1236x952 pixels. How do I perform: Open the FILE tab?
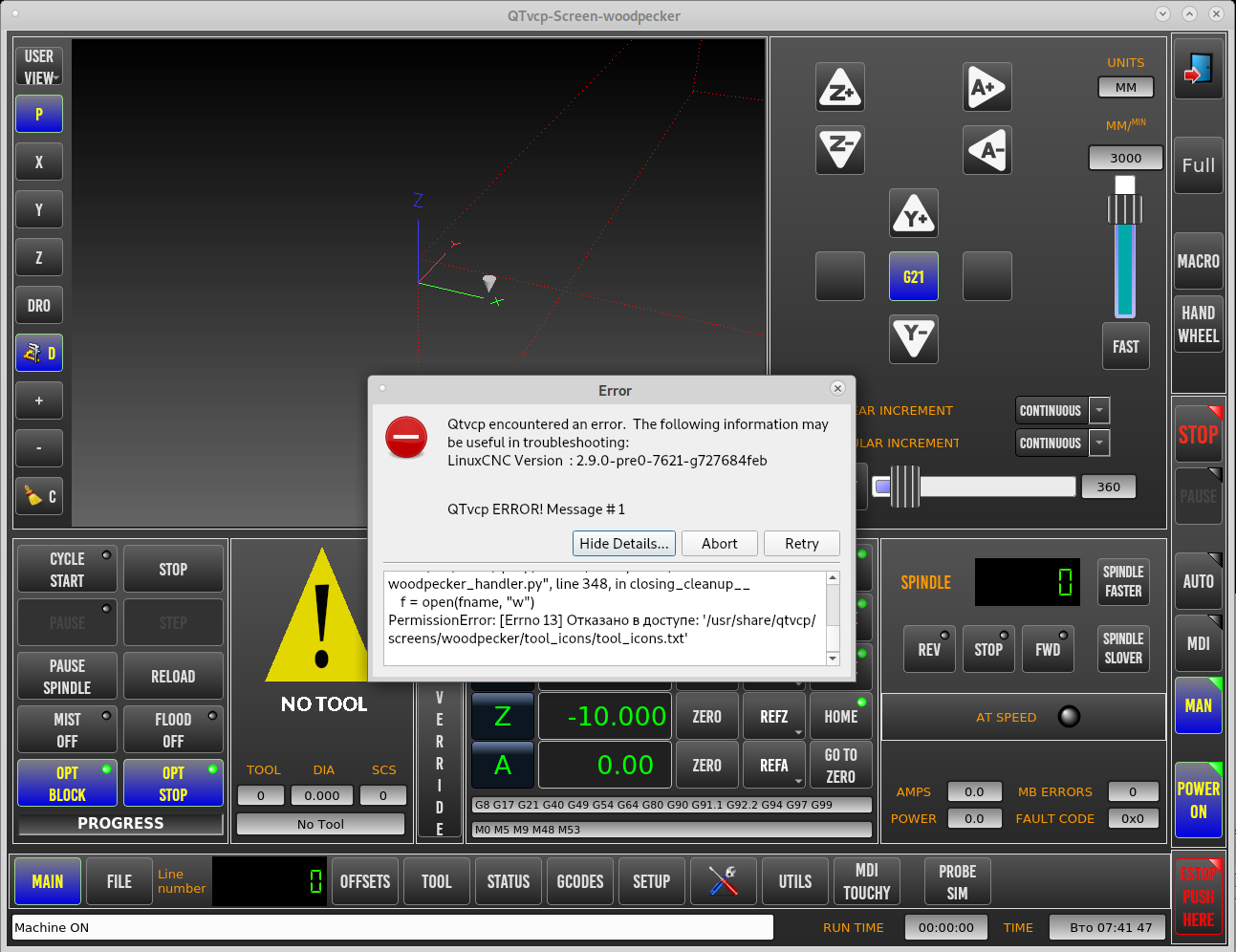pyautogui.click(x=119, y=881)
